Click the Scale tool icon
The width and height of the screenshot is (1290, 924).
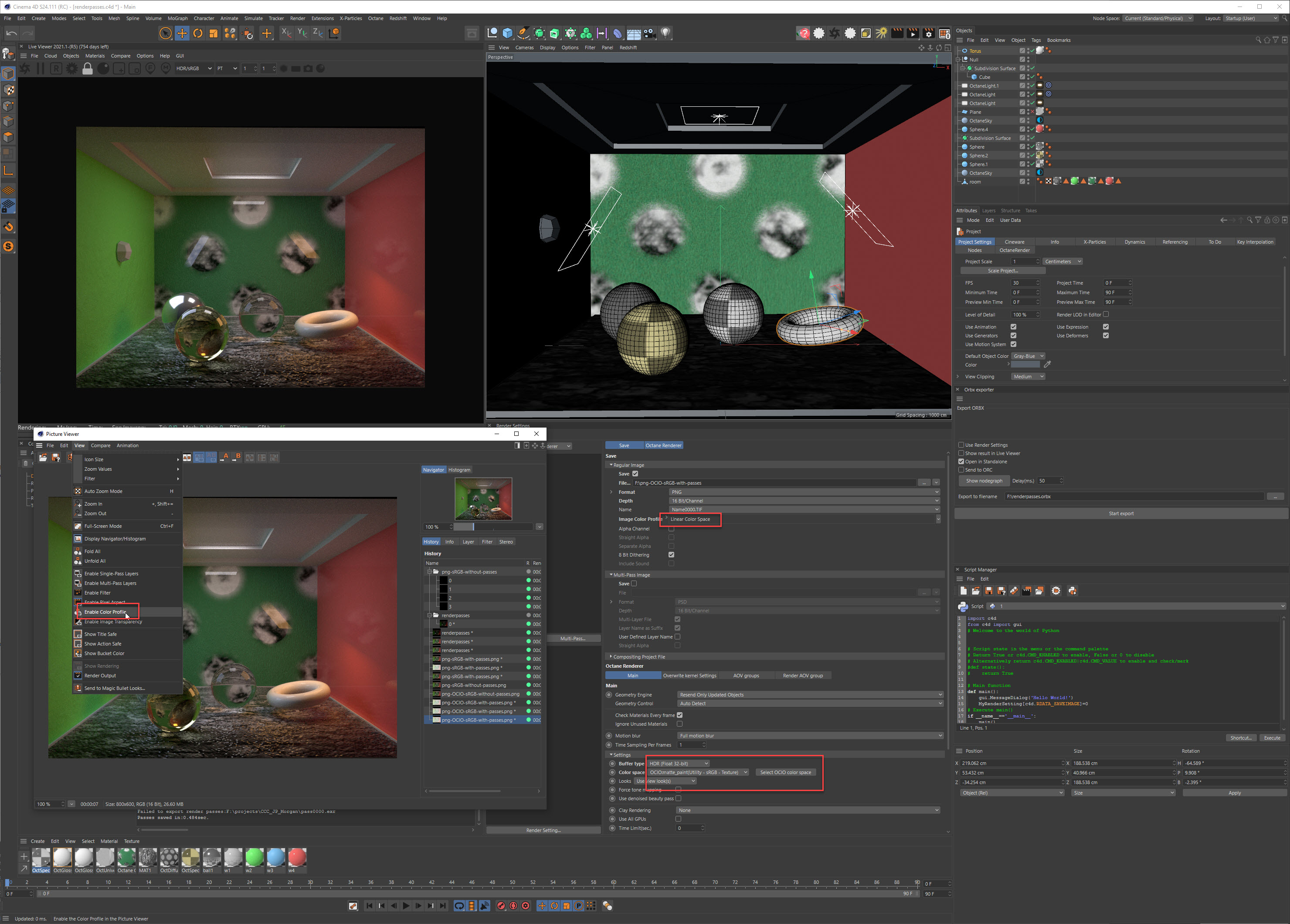pyautogui.click(x=213, y=33)
